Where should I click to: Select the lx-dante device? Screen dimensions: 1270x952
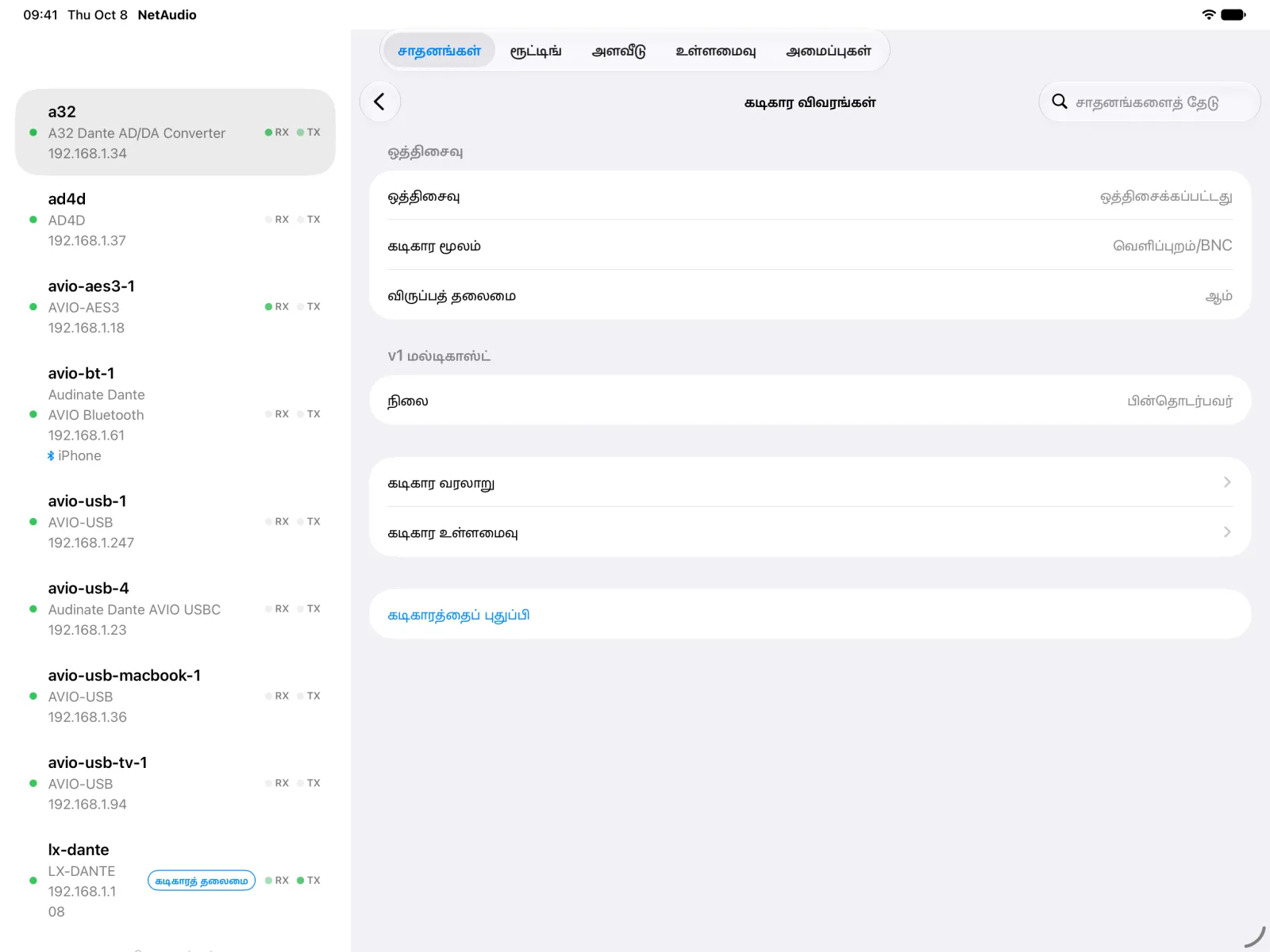click(175, 881)
